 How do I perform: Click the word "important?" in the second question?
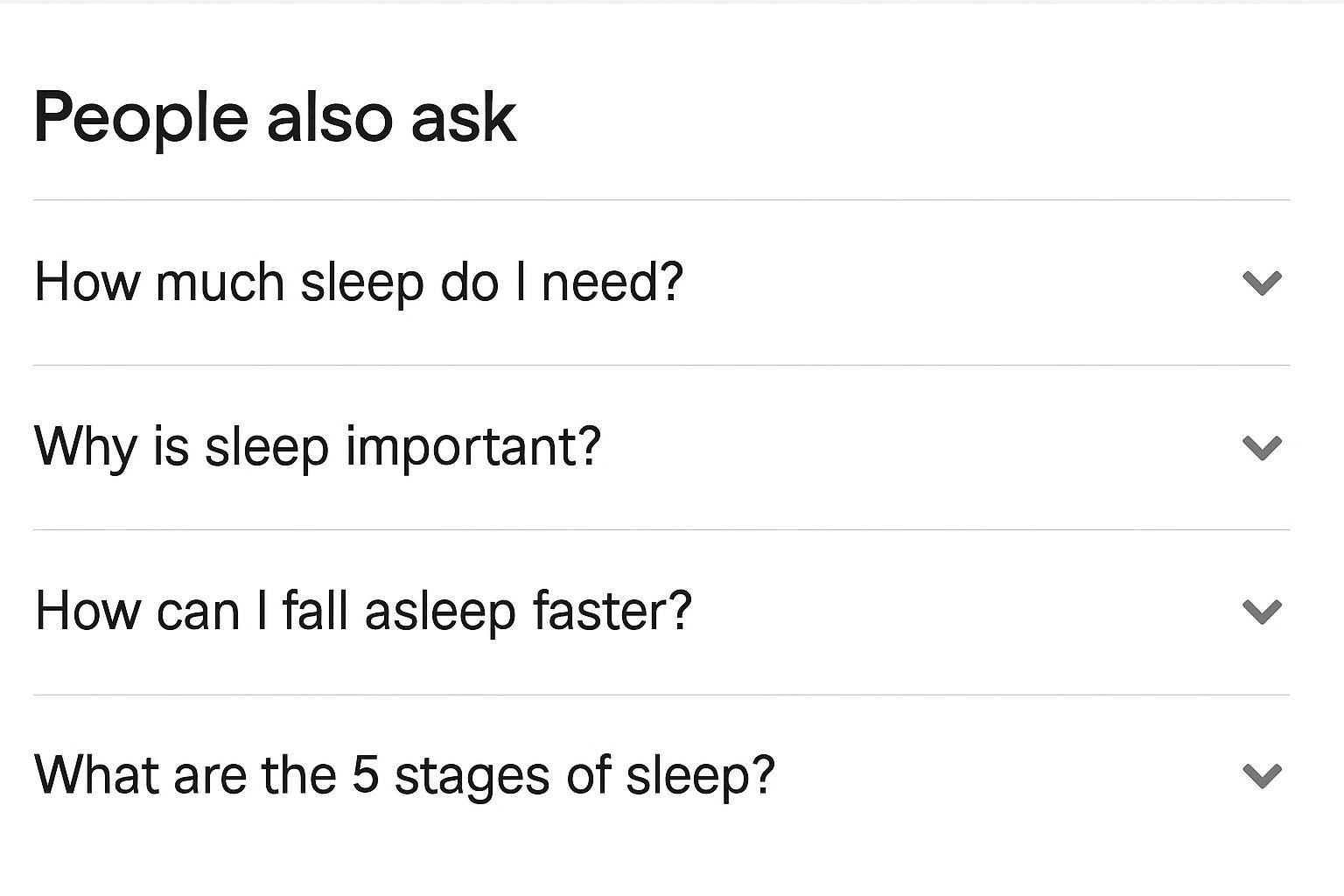coord(473,447)
